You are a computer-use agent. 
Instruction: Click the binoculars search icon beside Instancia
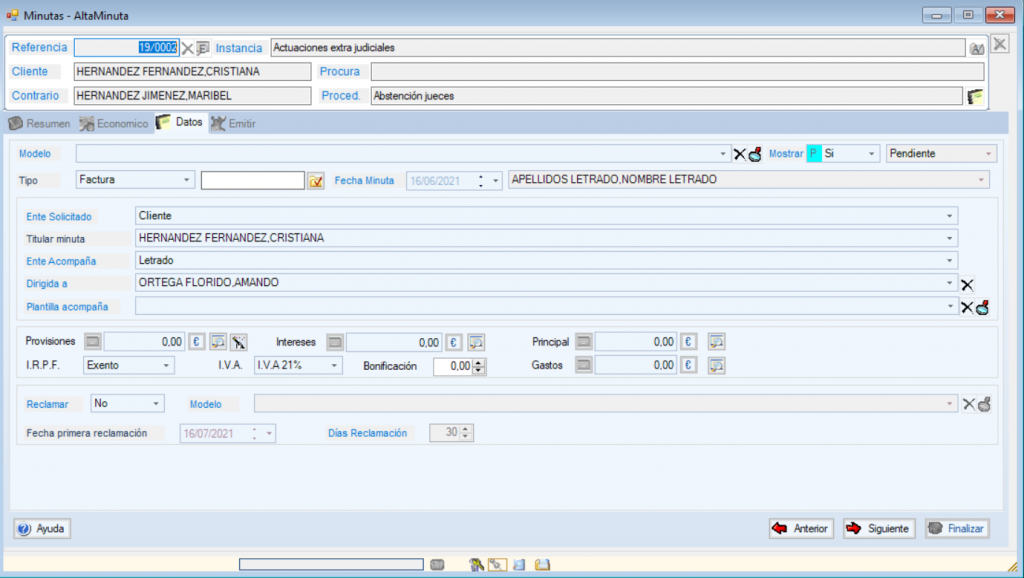pos(976,49)
